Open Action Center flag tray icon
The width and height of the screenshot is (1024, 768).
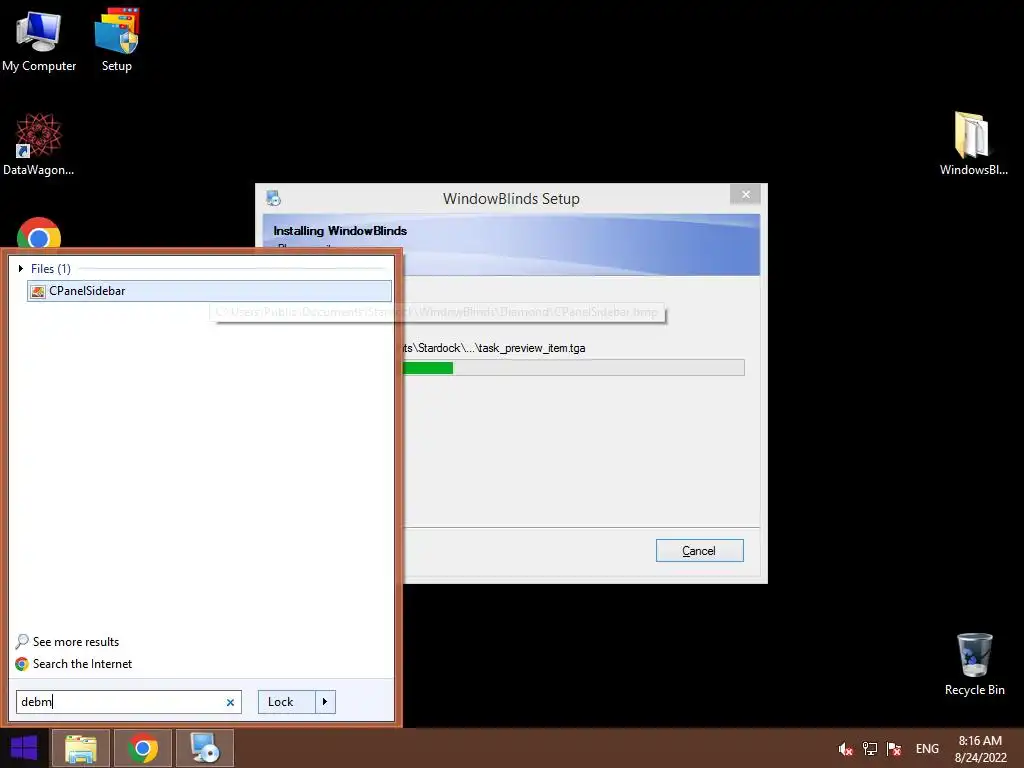click(x=893, y=749)
